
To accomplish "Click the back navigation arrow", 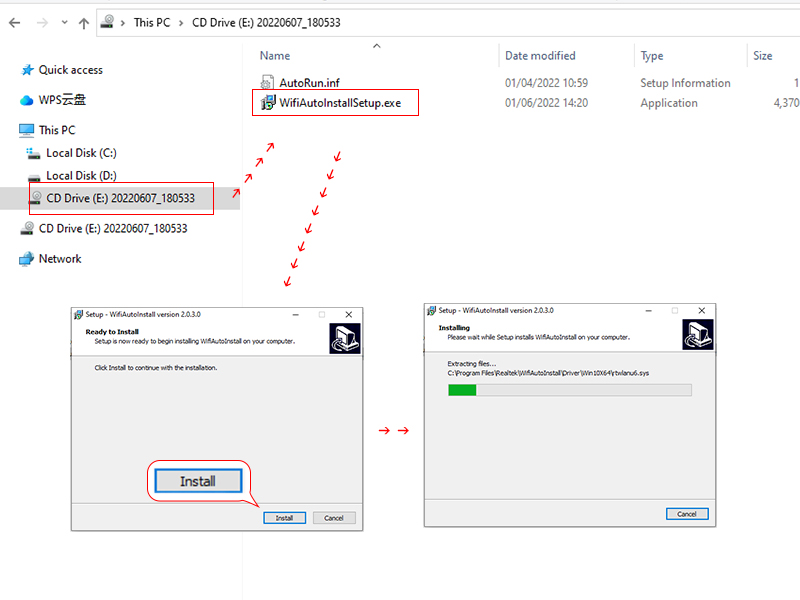I will pyautogui.click(x=13, y=22).
